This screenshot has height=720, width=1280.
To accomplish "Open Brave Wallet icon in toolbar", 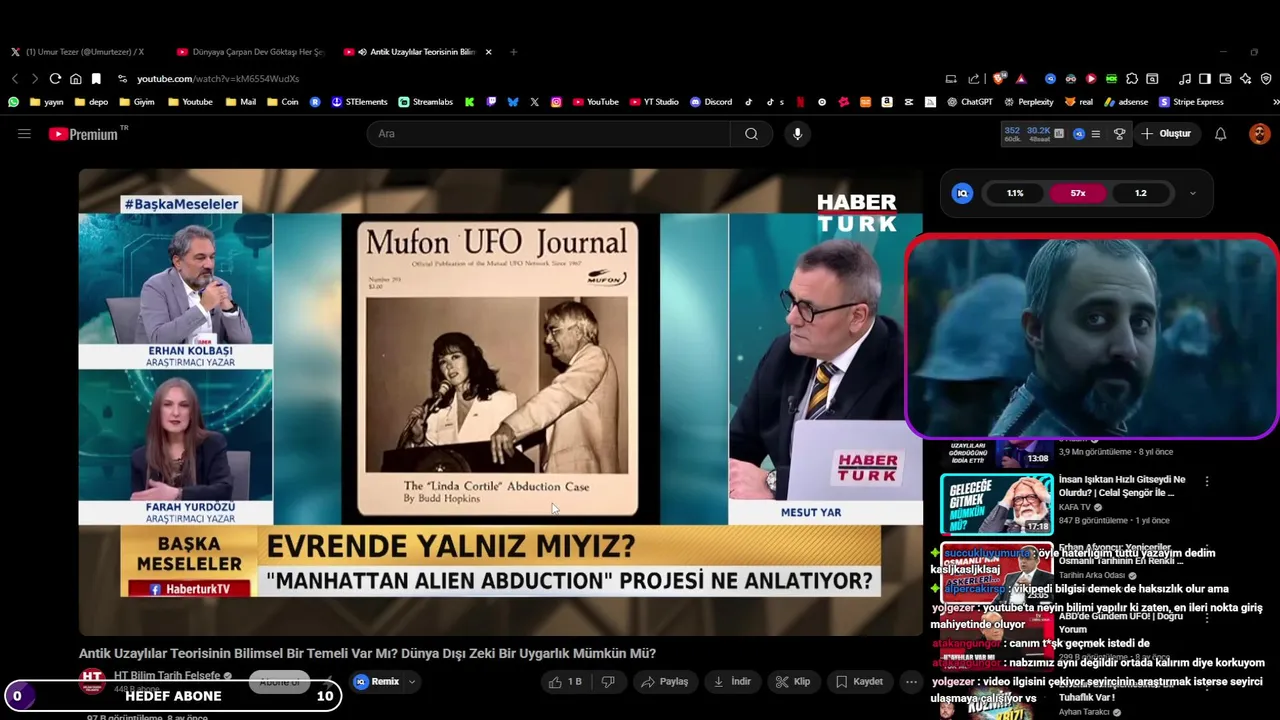I will point(1225,78).
